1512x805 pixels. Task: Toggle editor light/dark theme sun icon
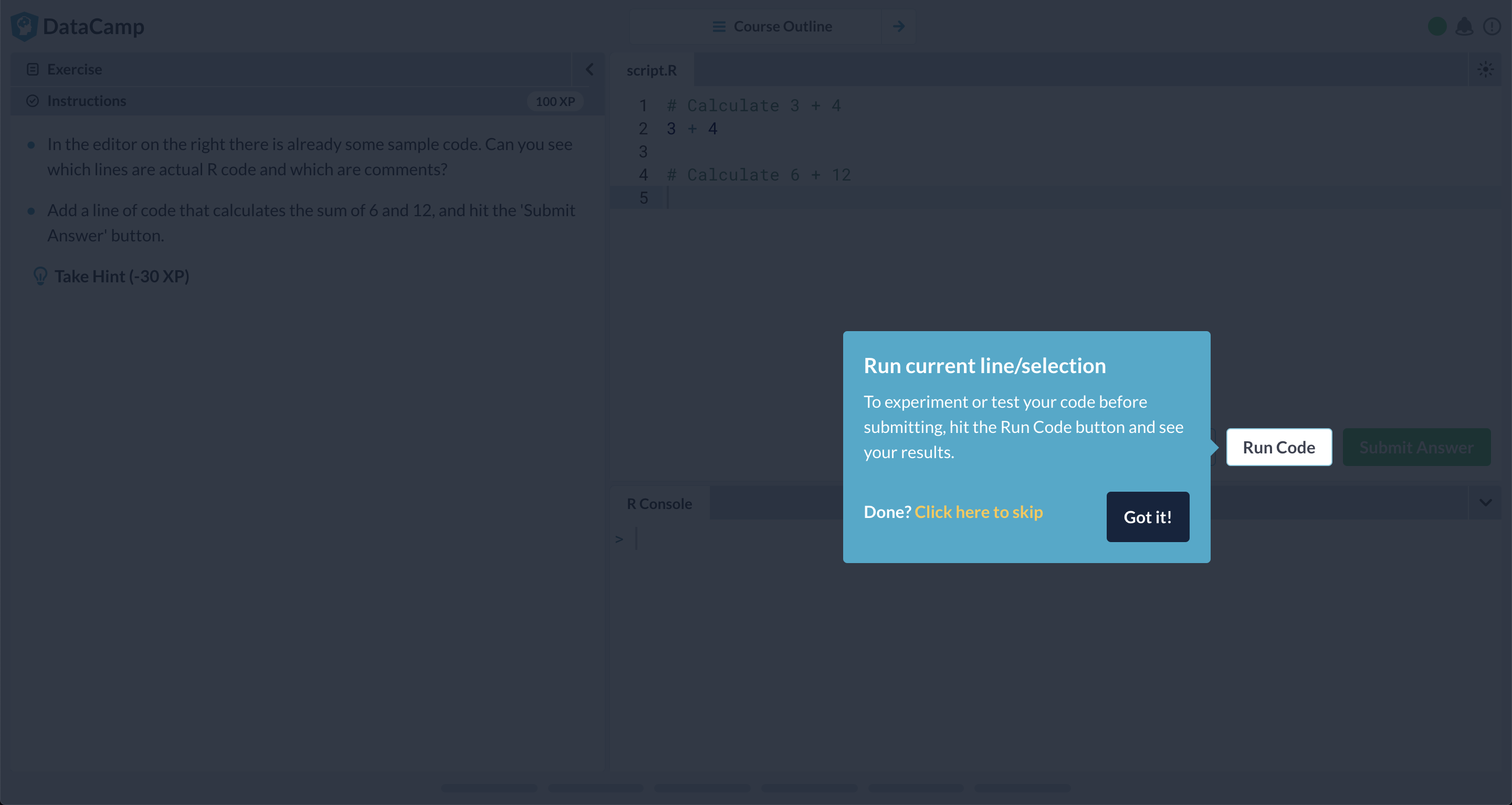pyautogui.click(x=1486, y=69)
